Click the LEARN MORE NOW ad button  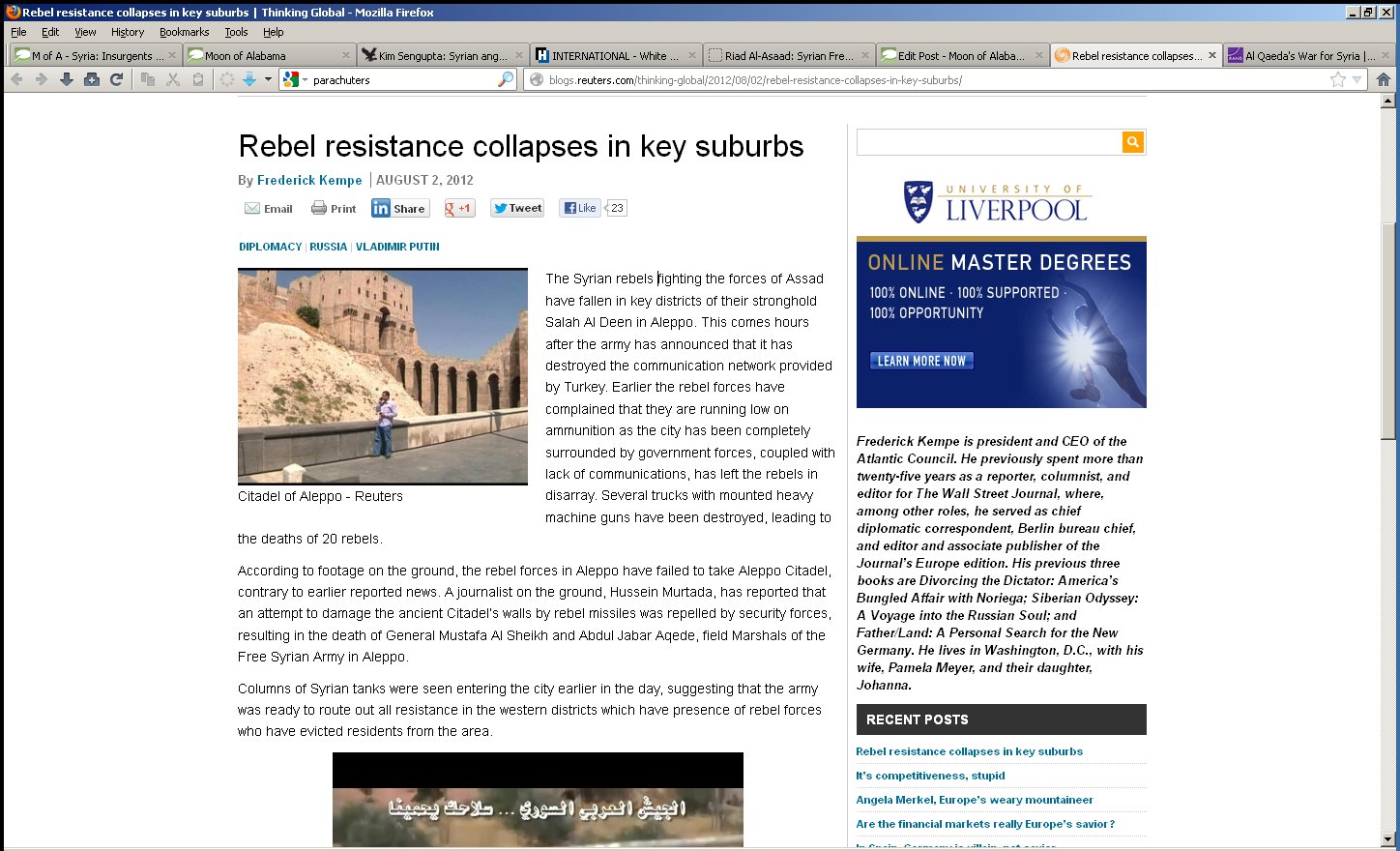coord(921,361)
